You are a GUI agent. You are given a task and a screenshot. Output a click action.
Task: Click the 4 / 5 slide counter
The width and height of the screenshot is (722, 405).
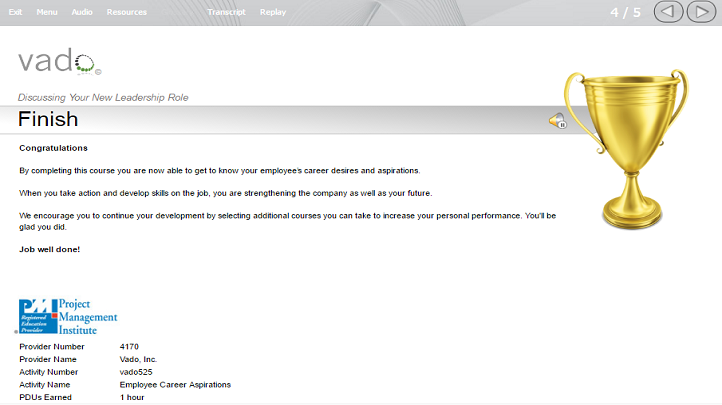625,12
